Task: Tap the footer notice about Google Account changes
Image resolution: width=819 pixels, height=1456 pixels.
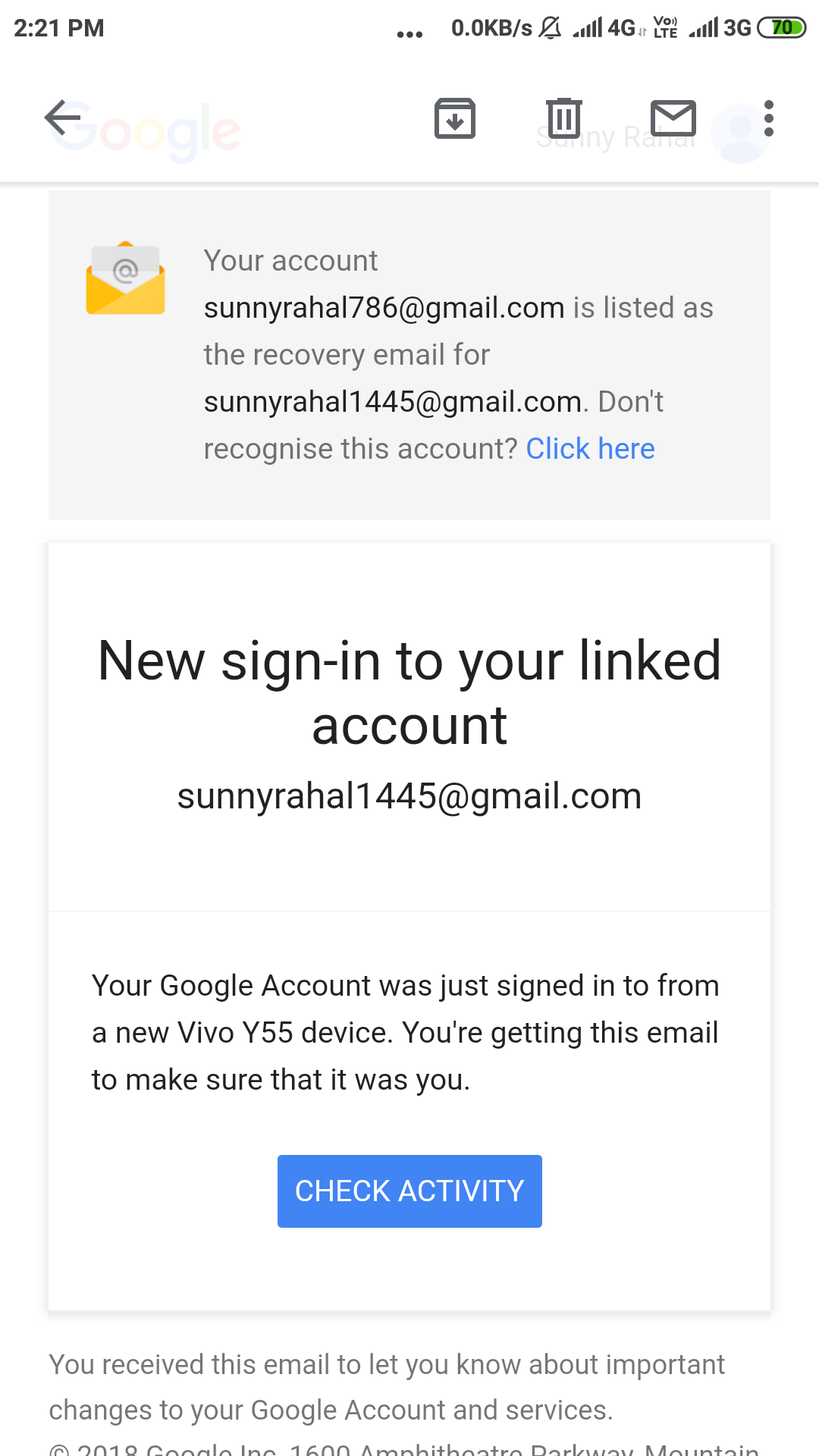Action: tap(387, 1387)
